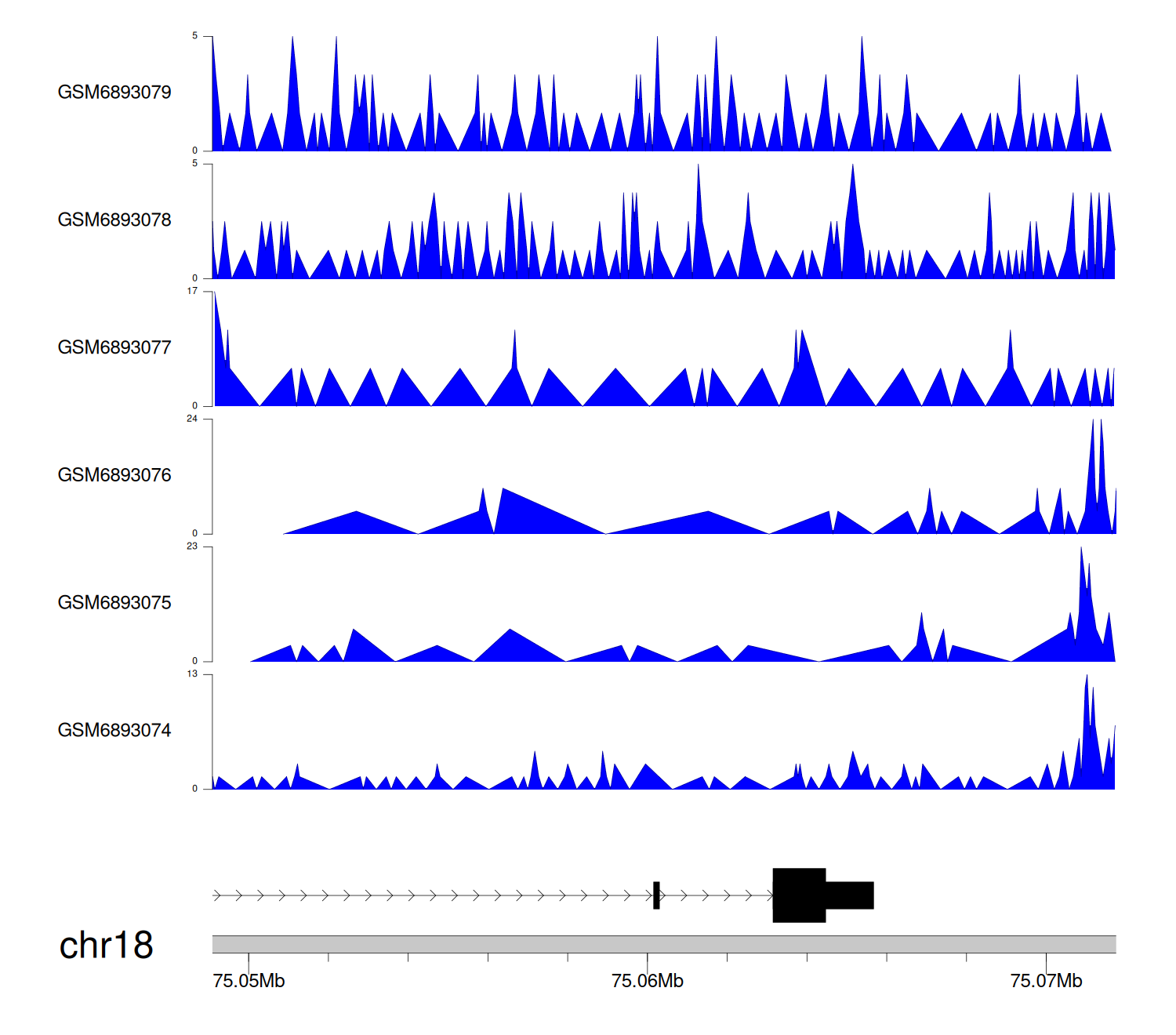Click the GSM6893079 track label
Image resolution: width=1176 pixels, height=1035 pixels.
(x=114, y=93)
